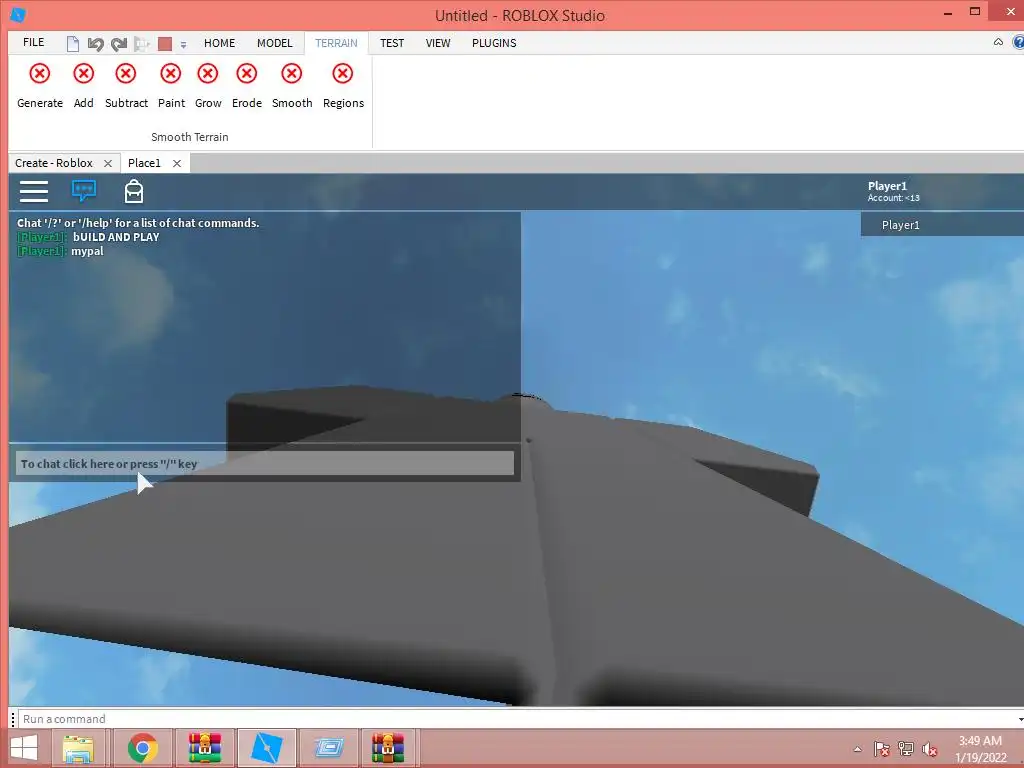
Task: Launch Google Chrome from the taskbar
Action: click(142, 748)
